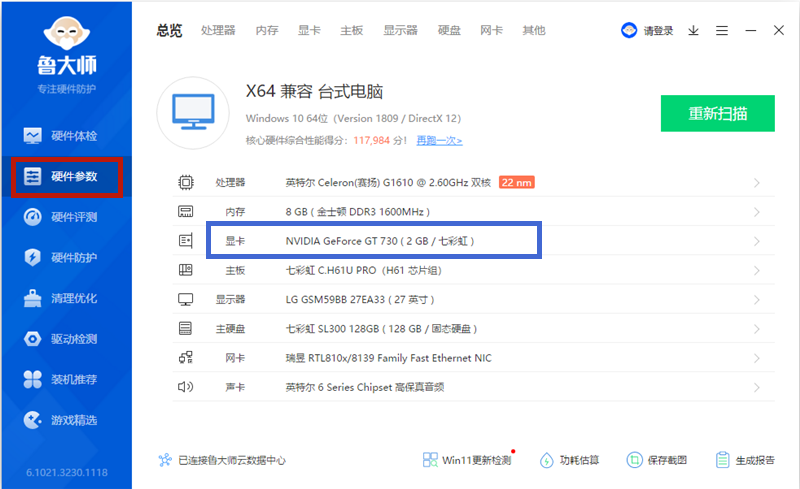Click the network card icon

186,357
